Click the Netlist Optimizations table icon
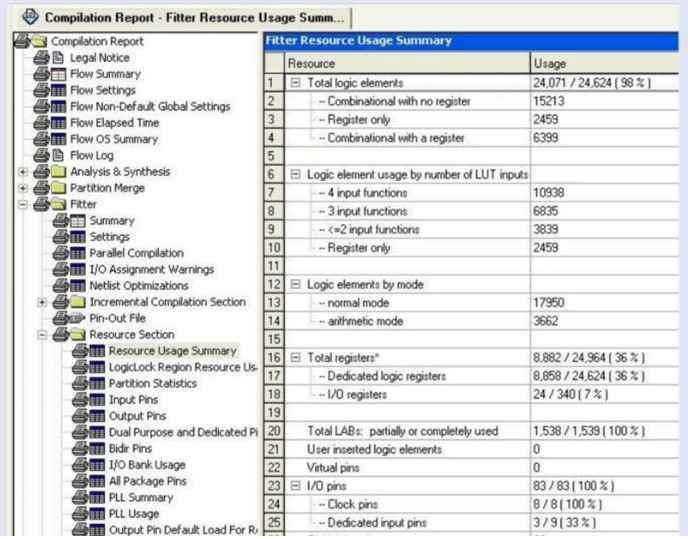688x539 pixels. (78, 286)
